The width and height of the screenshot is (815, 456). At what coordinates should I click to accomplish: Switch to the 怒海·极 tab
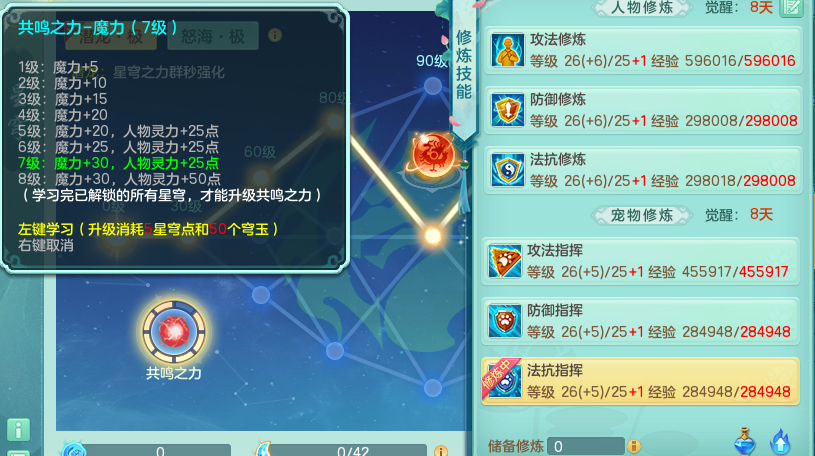[x=213, y=36]
